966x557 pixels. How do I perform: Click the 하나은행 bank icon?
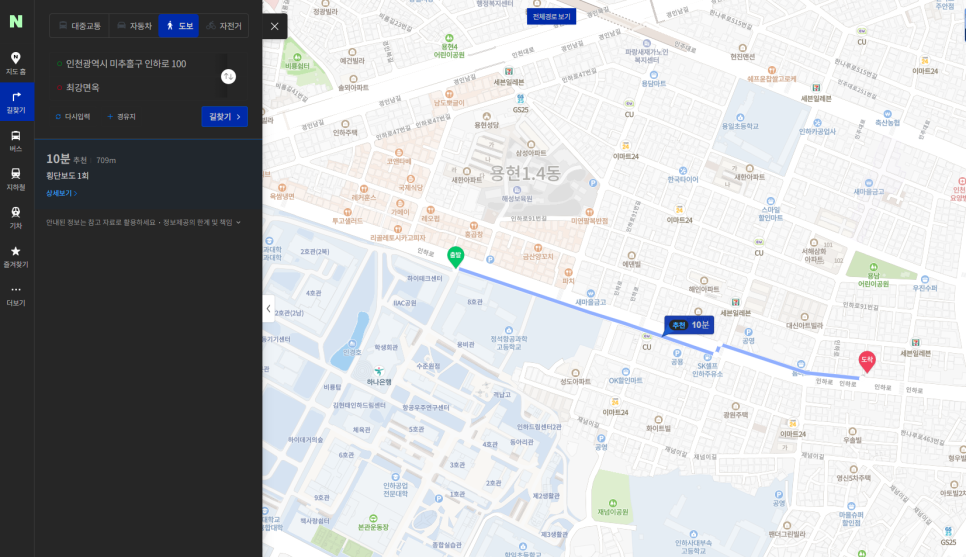click(x=379, y=372)
